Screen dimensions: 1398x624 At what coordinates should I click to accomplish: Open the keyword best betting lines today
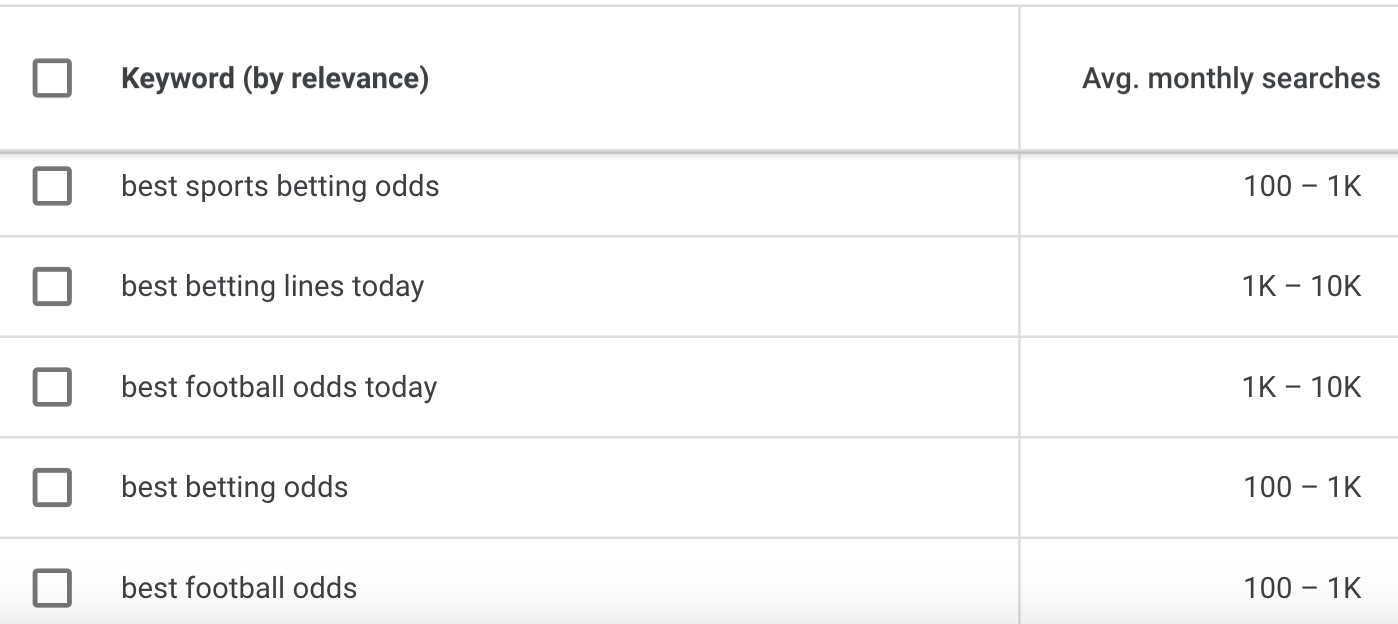[x=272, y=287]
